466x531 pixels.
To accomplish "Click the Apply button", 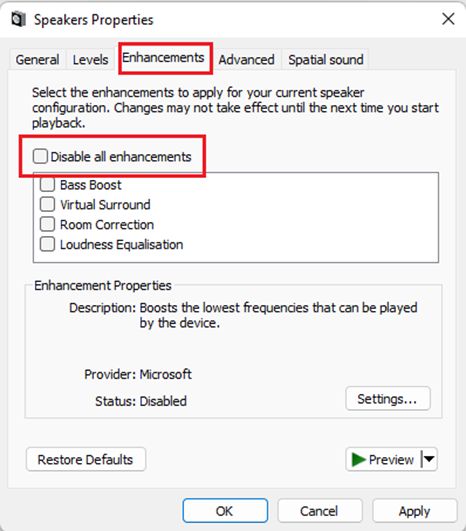I will (x=415, y=511).
